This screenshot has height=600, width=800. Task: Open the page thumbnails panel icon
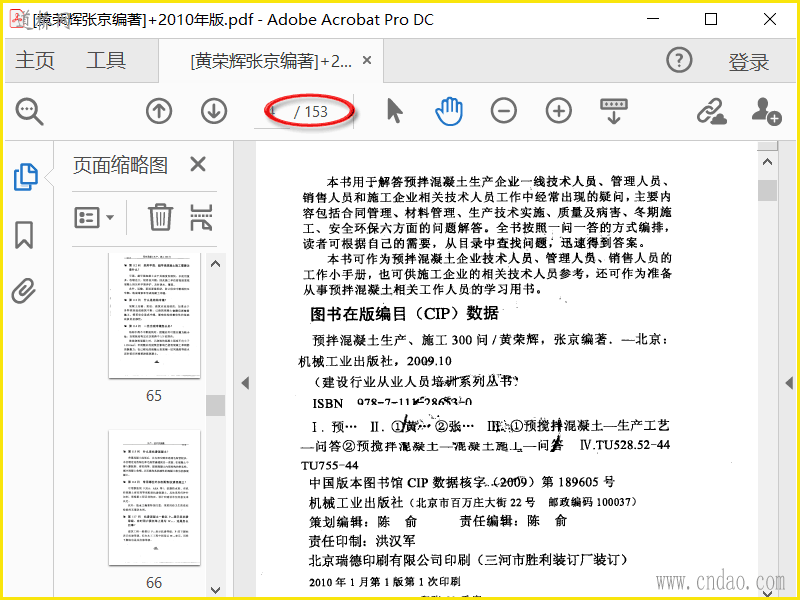26,177
